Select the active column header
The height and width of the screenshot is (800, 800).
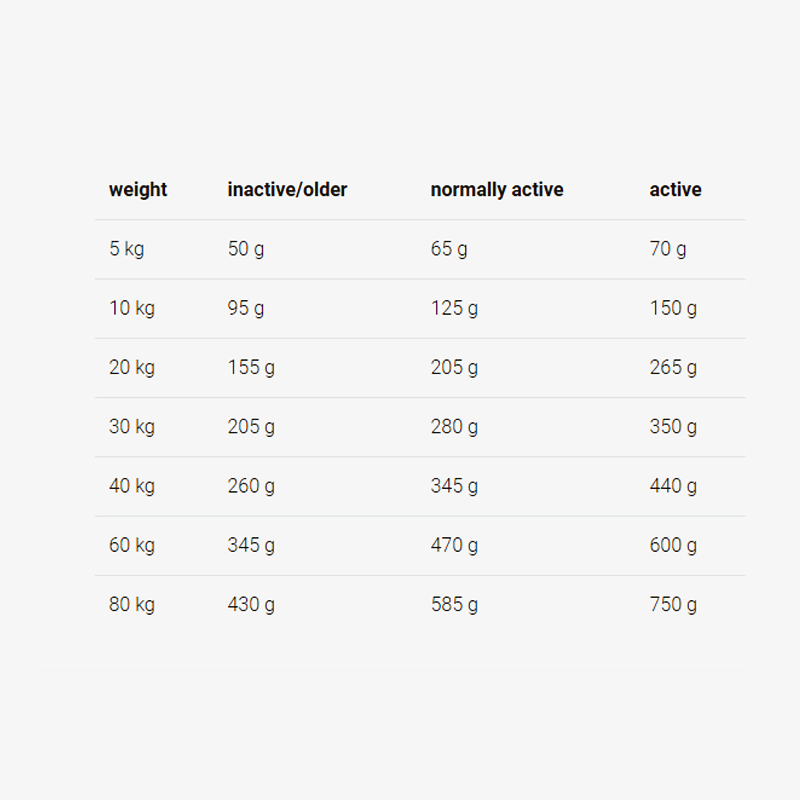click(676, 190)
